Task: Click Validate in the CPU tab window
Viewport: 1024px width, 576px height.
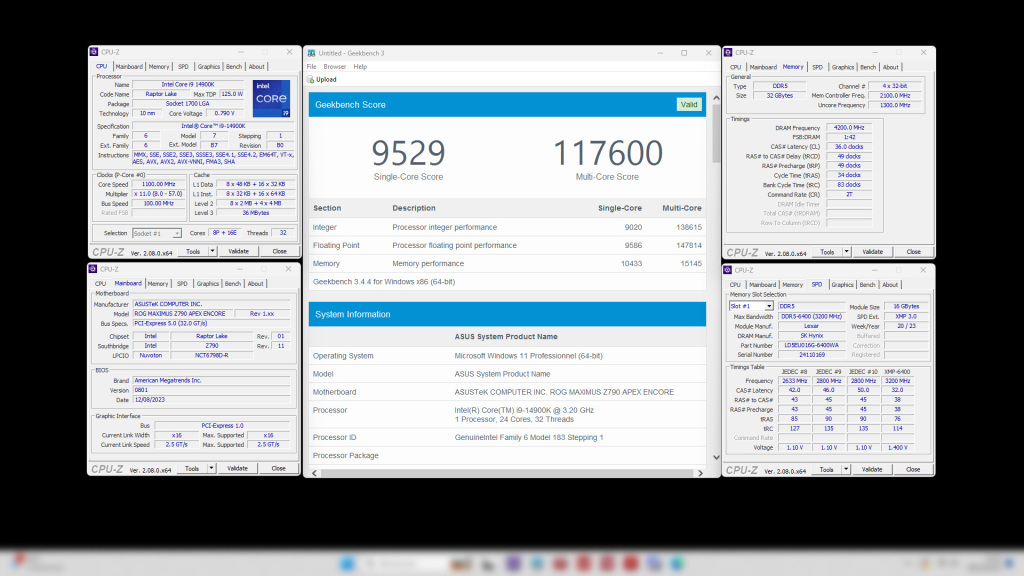Action: pyautogui.click(x=238, y=251)
